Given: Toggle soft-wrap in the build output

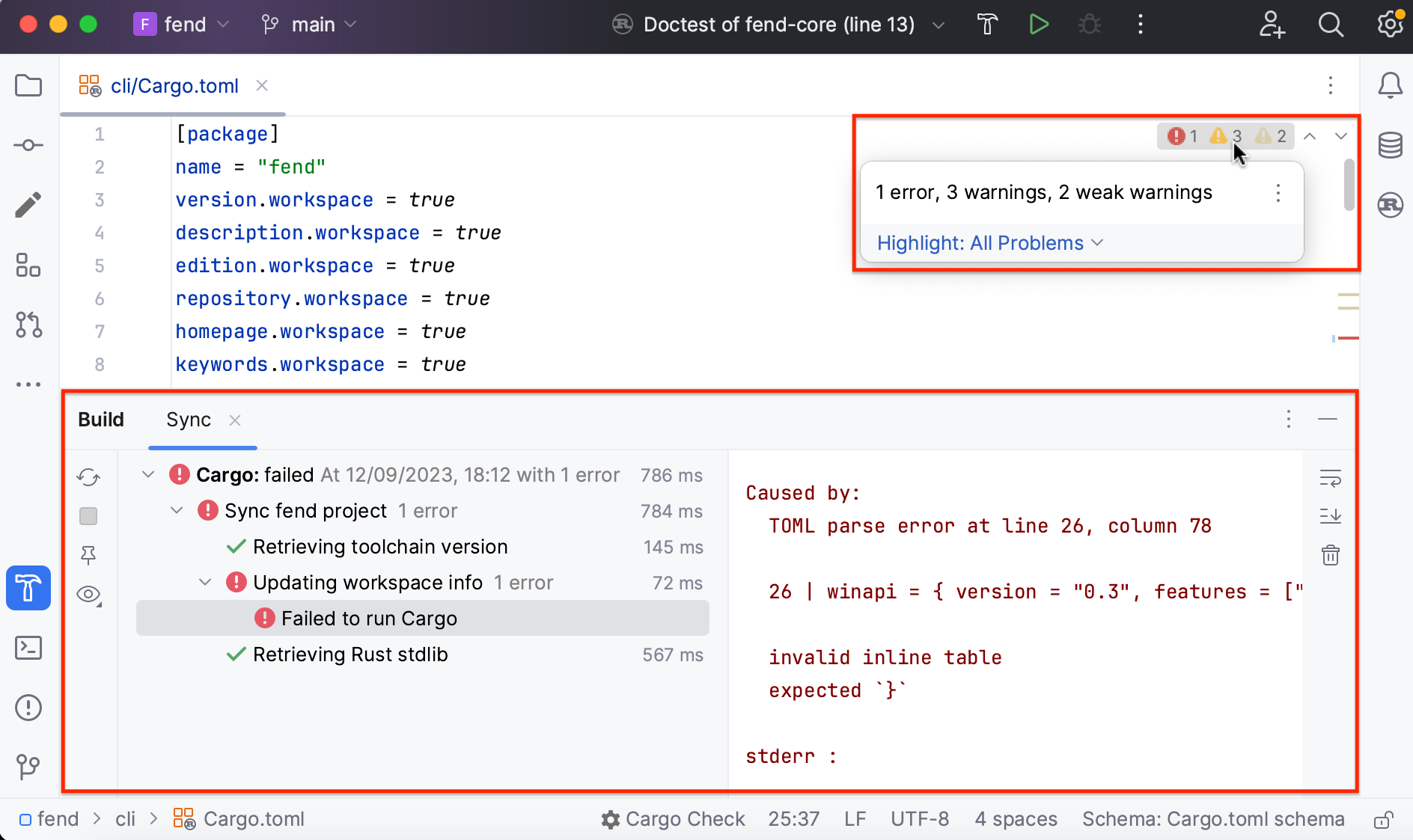Looking at the screenshot, I should (1332, 479).
